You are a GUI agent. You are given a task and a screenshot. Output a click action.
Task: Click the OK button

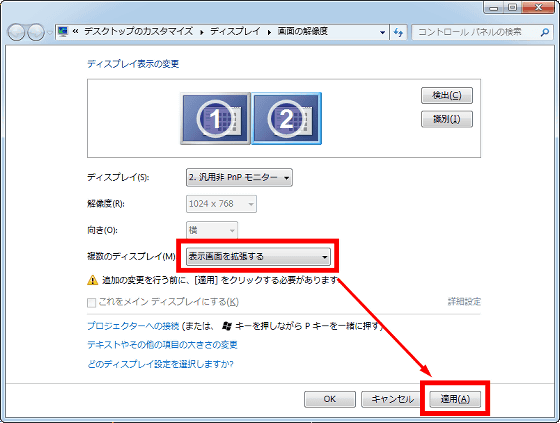[x=330, y=399]
